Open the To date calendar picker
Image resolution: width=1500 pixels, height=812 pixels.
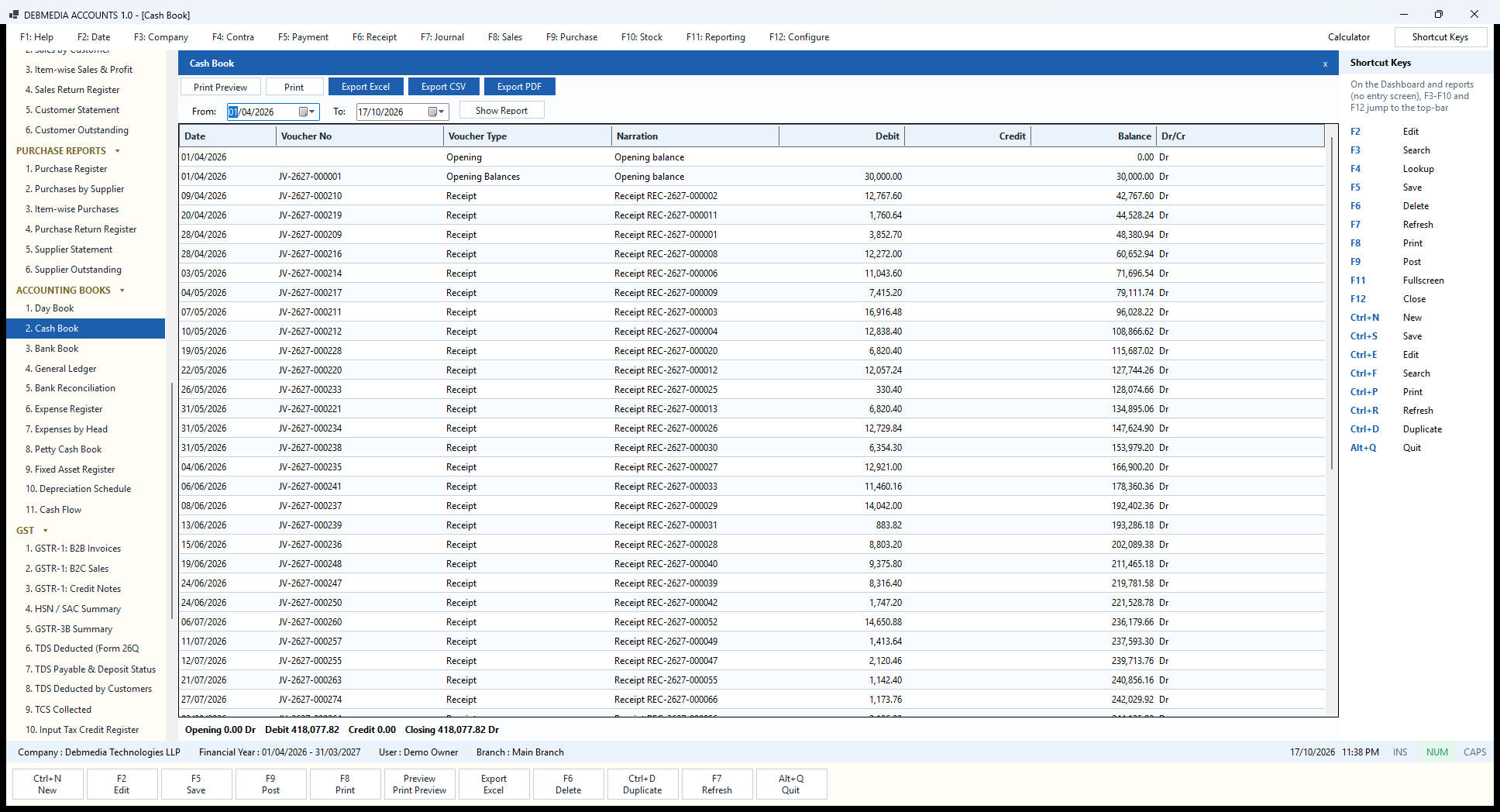(433, 112)
